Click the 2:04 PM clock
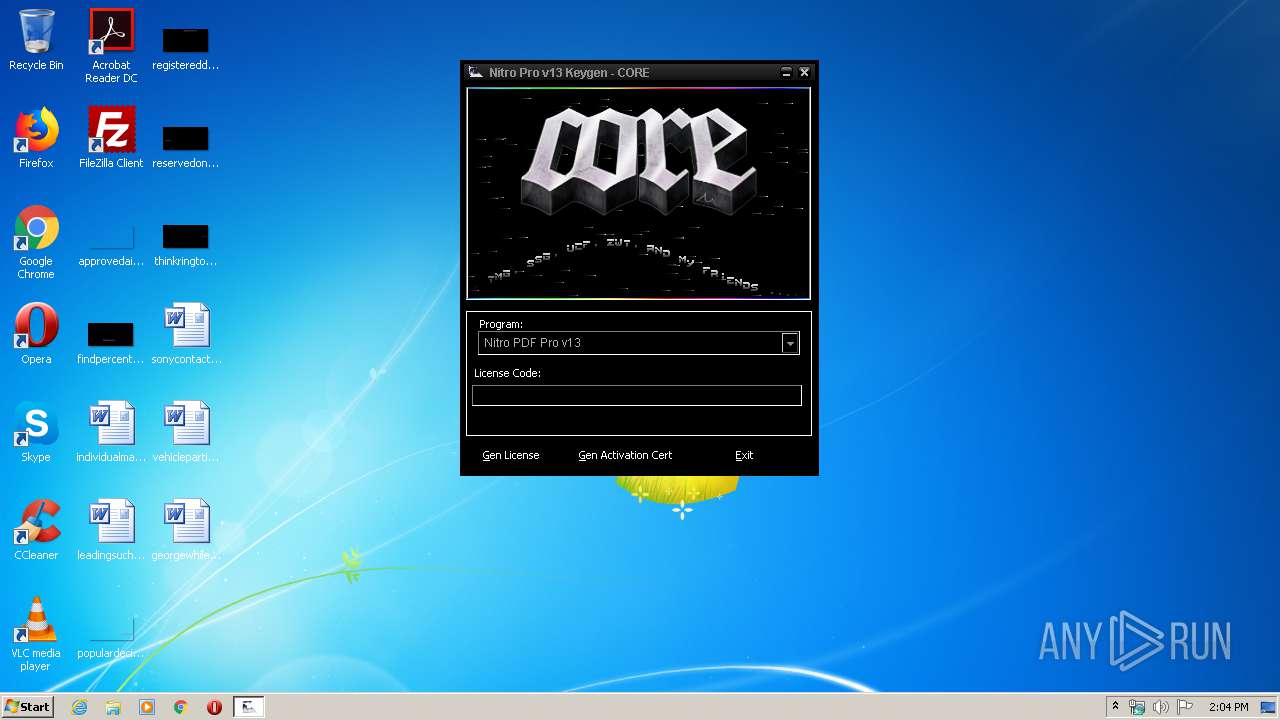Image resolution: width=1280 pixels, height=720 pixels. click(x=1228, y=707)
